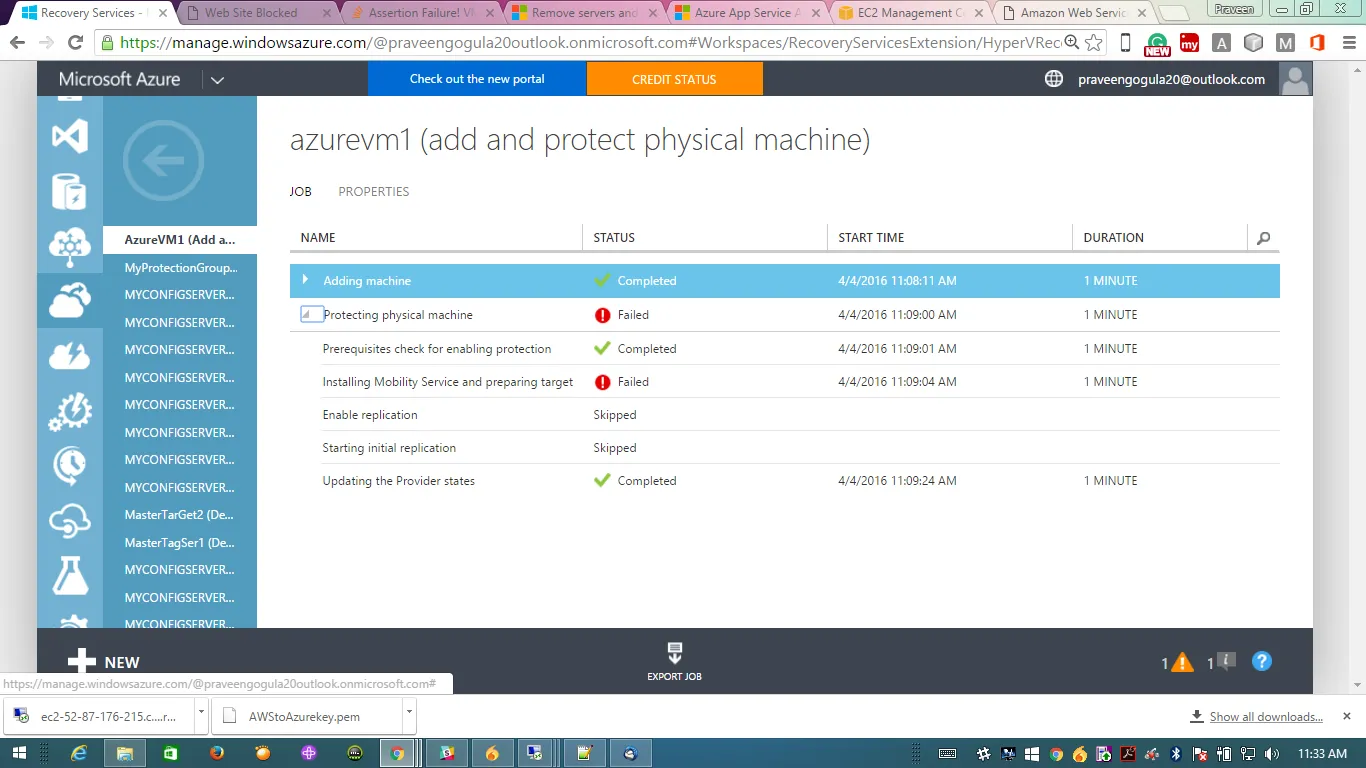Switch to the Remove servers browser tab
The height and width of the screenshot is (768, 1366).
tap(583, 13)
